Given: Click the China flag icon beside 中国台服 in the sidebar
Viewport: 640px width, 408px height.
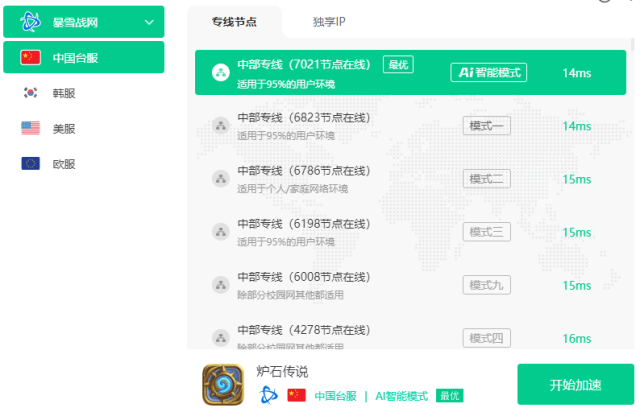Looking at the screenshot, I should [31, 58].
